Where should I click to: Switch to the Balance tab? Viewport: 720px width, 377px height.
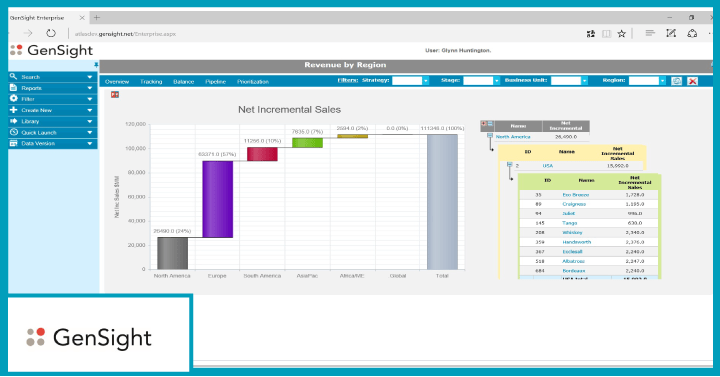click(184, 82)
